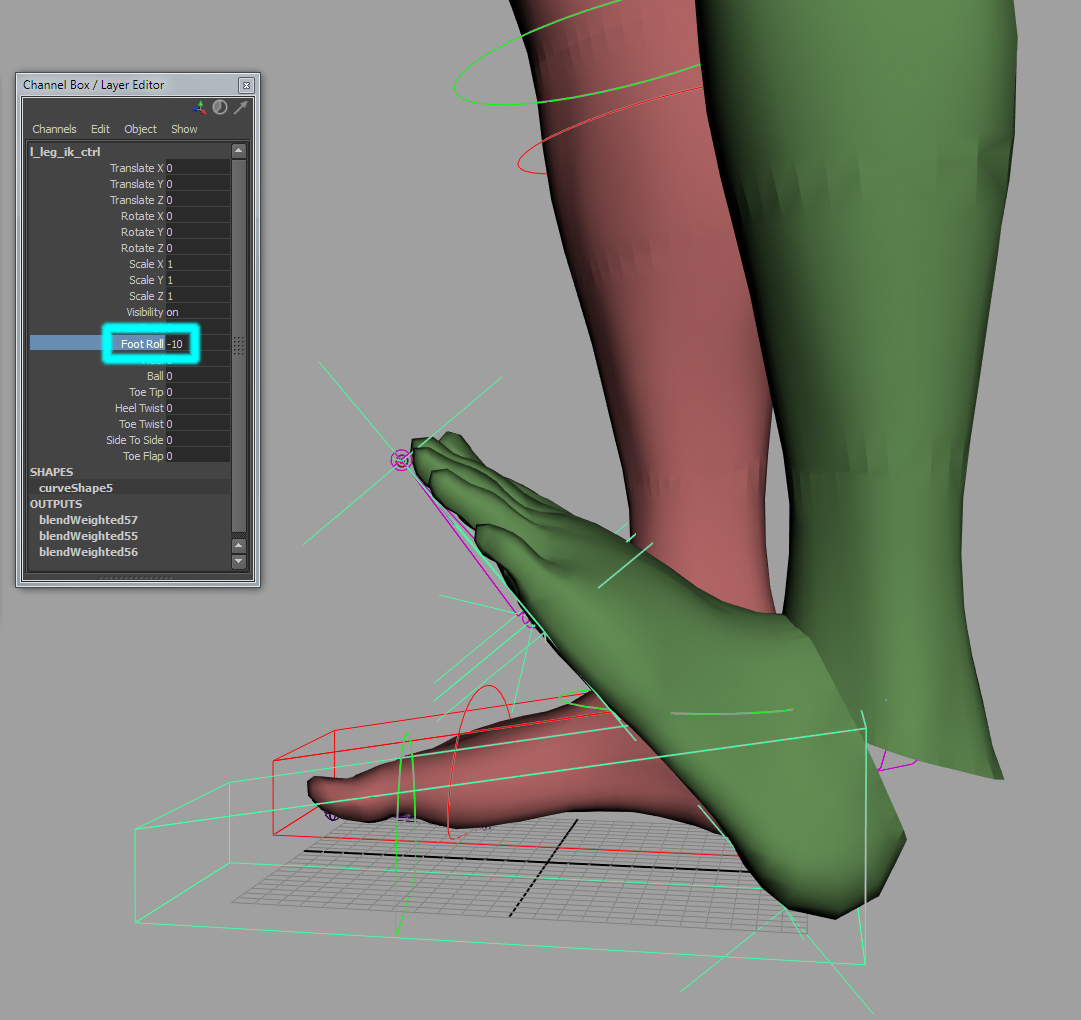Image resolution: width=1081 pixels, height=1020 pixels.
Task: Select the magenta toe locator in viewport
Action: click(x=401, y=460)
